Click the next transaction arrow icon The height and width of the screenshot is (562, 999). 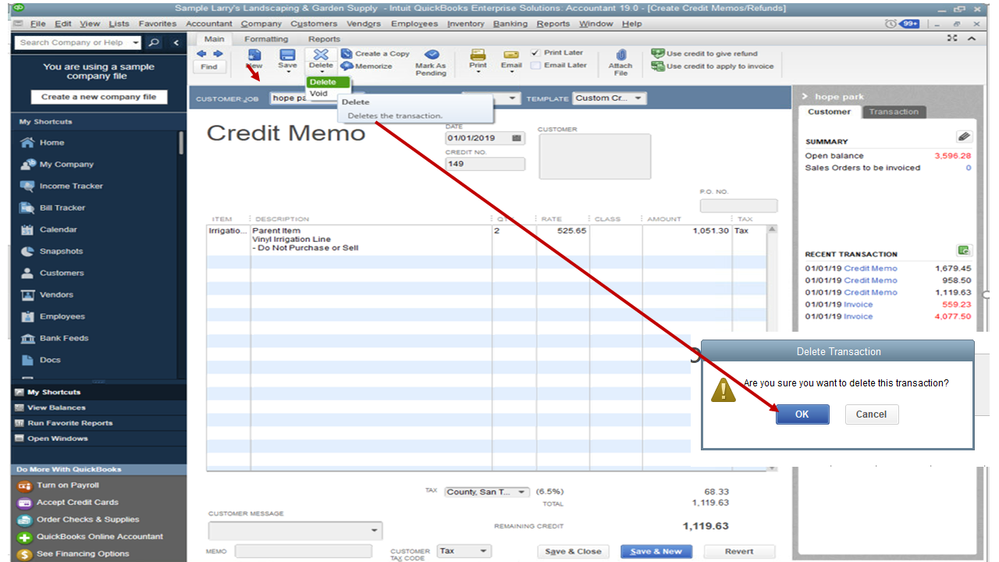[x=218, y=54]
